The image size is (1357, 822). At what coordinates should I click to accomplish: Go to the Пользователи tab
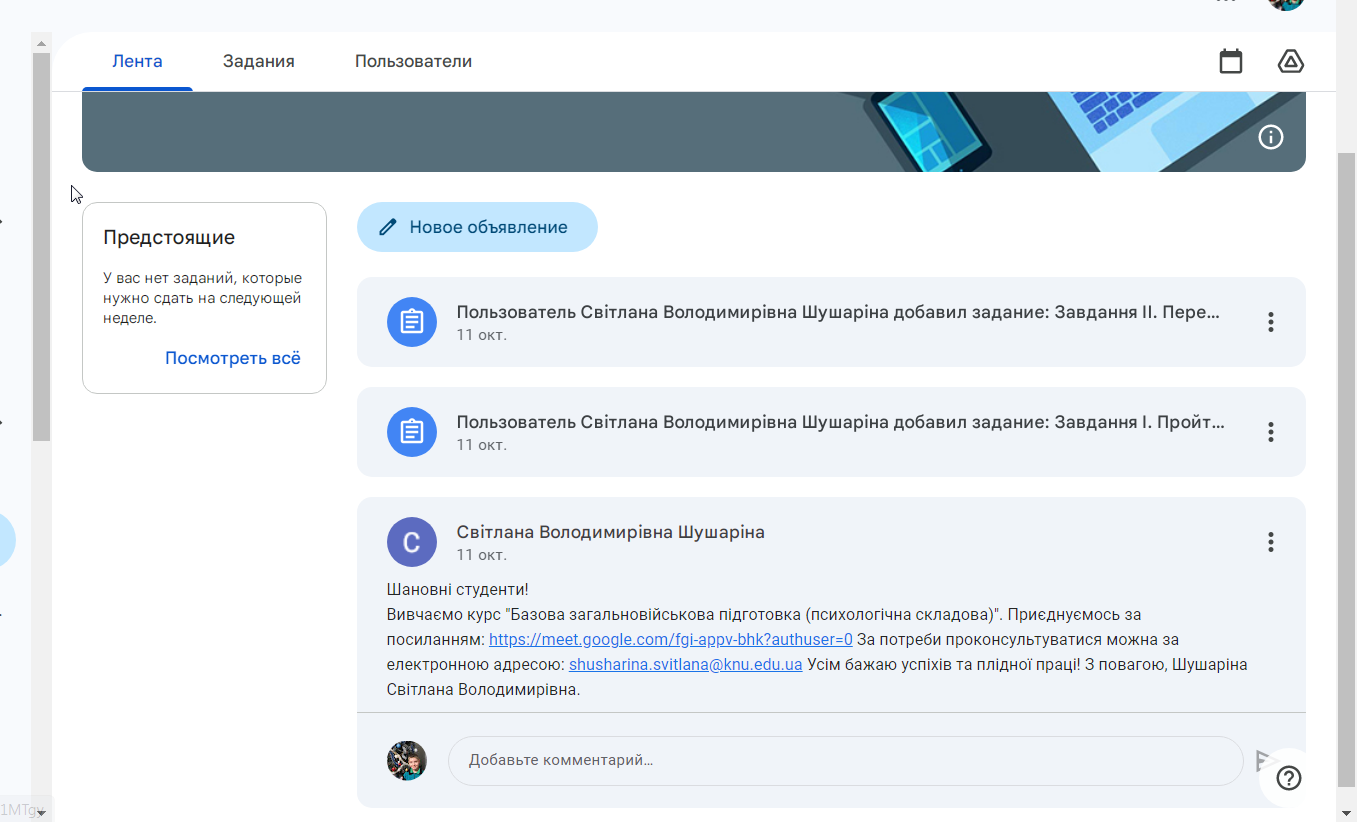tap(413, 61)
